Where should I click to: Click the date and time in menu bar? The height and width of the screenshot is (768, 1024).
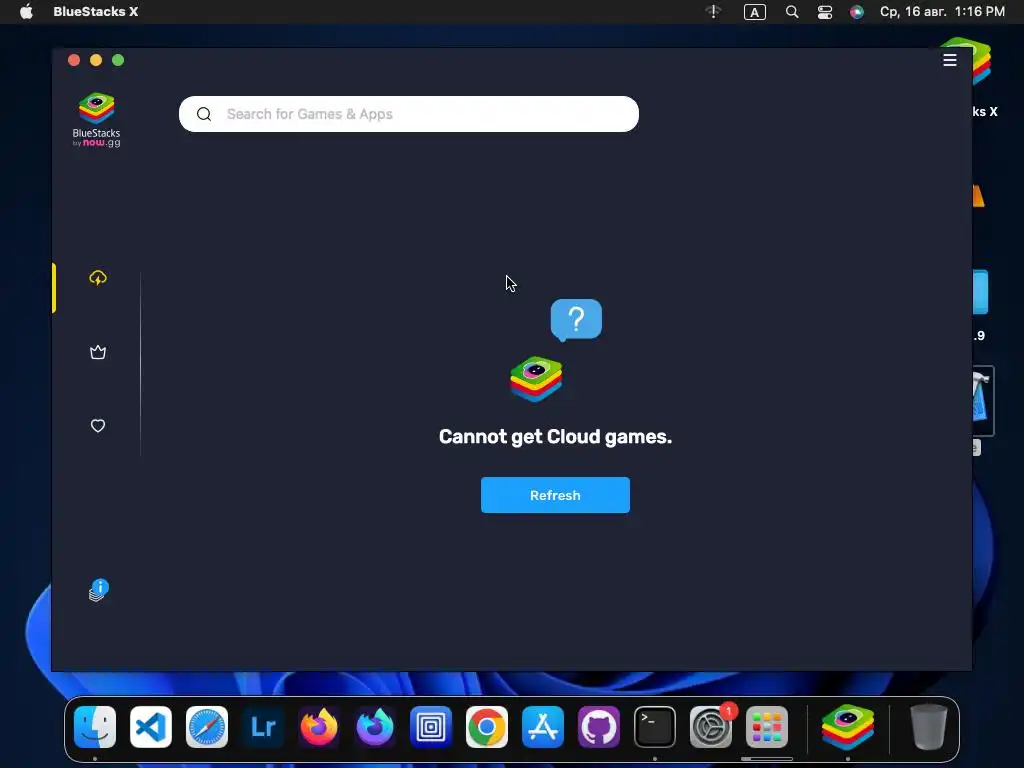942,12
